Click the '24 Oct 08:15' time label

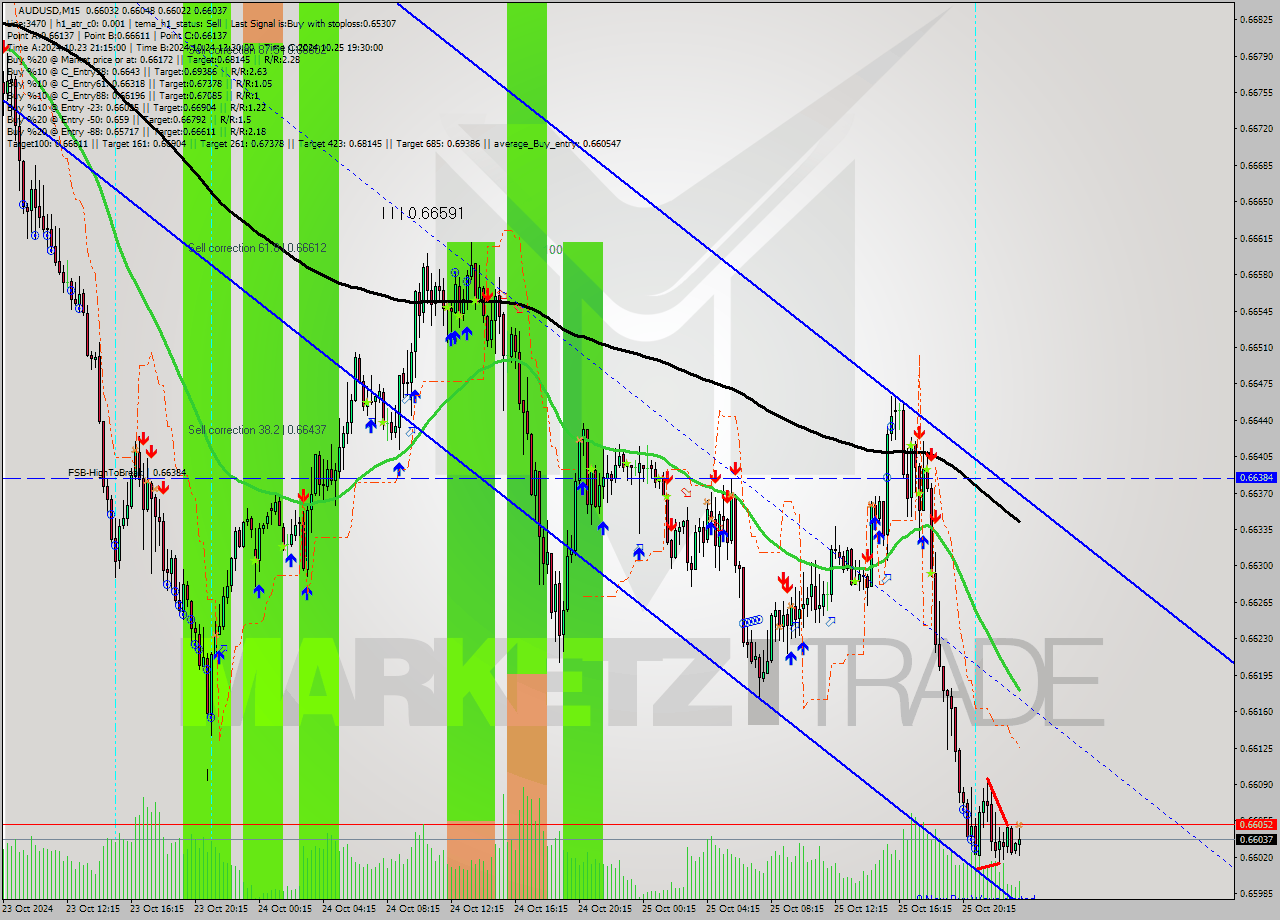[413, 909]
